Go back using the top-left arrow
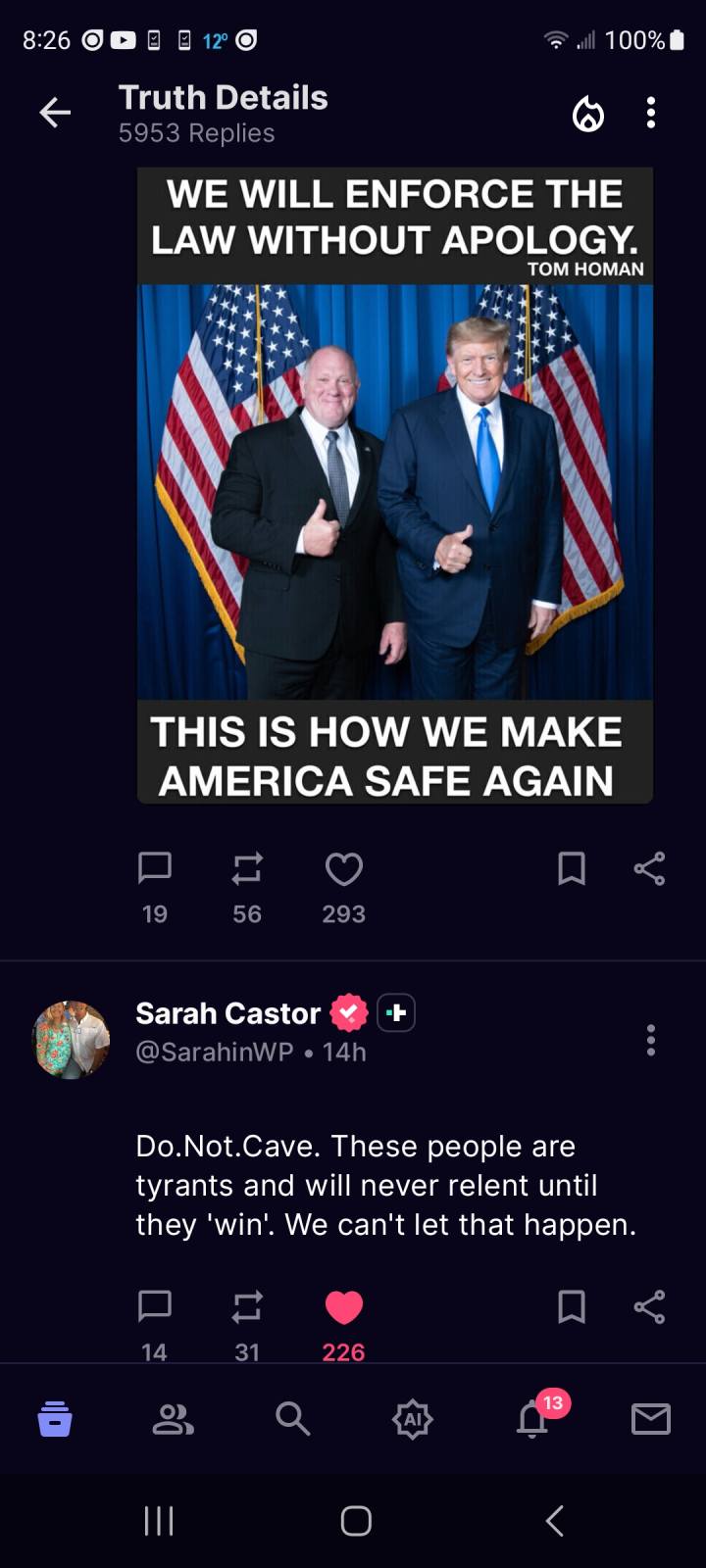706x1568 pixels. 55,113
